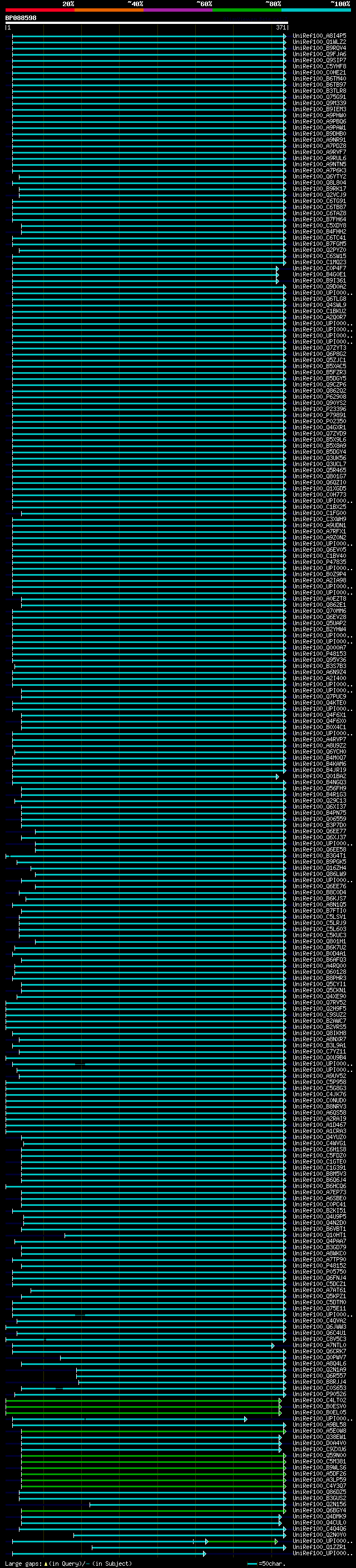356x1568 pixels.
Task: Select the UniRef100_C0H773 label
Action: coord(319,495)
